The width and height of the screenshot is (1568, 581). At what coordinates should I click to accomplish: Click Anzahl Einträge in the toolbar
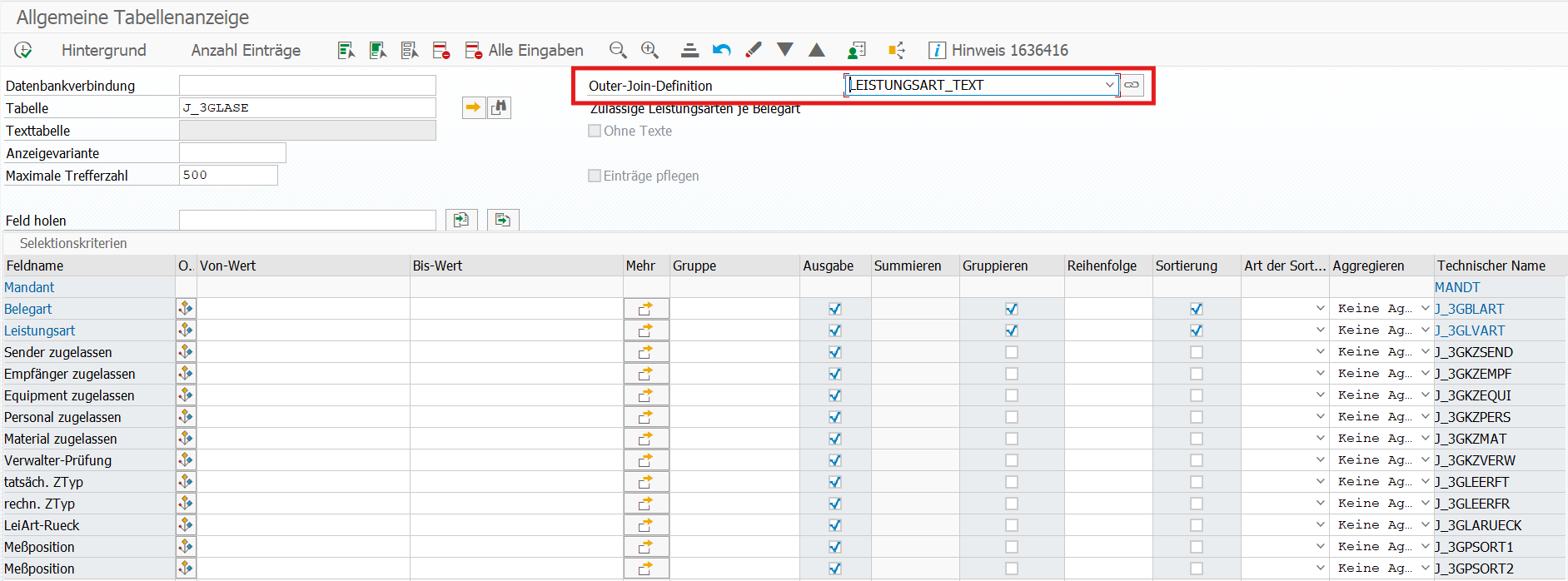[246, 50]
